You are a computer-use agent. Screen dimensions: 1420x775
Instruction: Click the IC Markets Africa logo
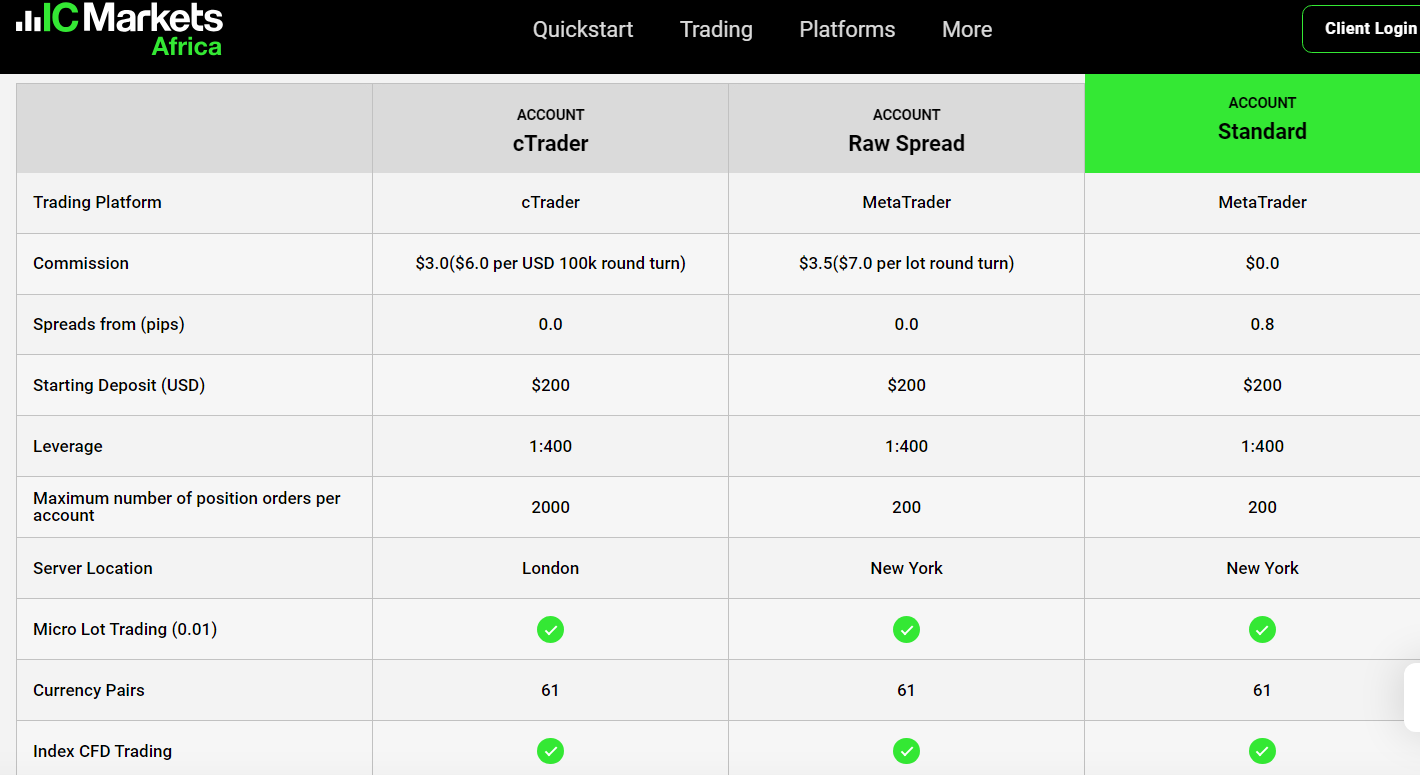coord(120,28)
